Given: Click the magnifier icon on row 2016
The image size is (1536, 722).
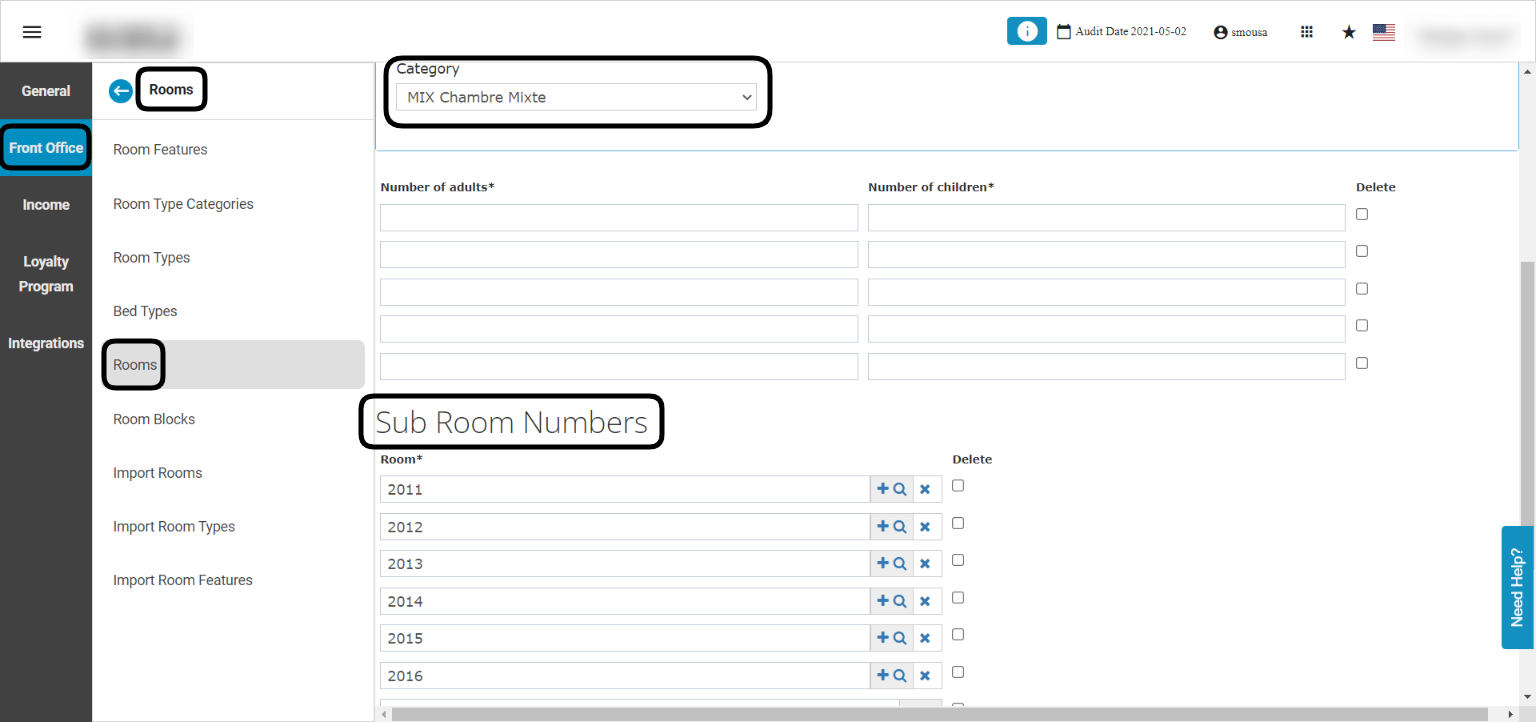Looking at the screenshot, I should coord(900,676).
